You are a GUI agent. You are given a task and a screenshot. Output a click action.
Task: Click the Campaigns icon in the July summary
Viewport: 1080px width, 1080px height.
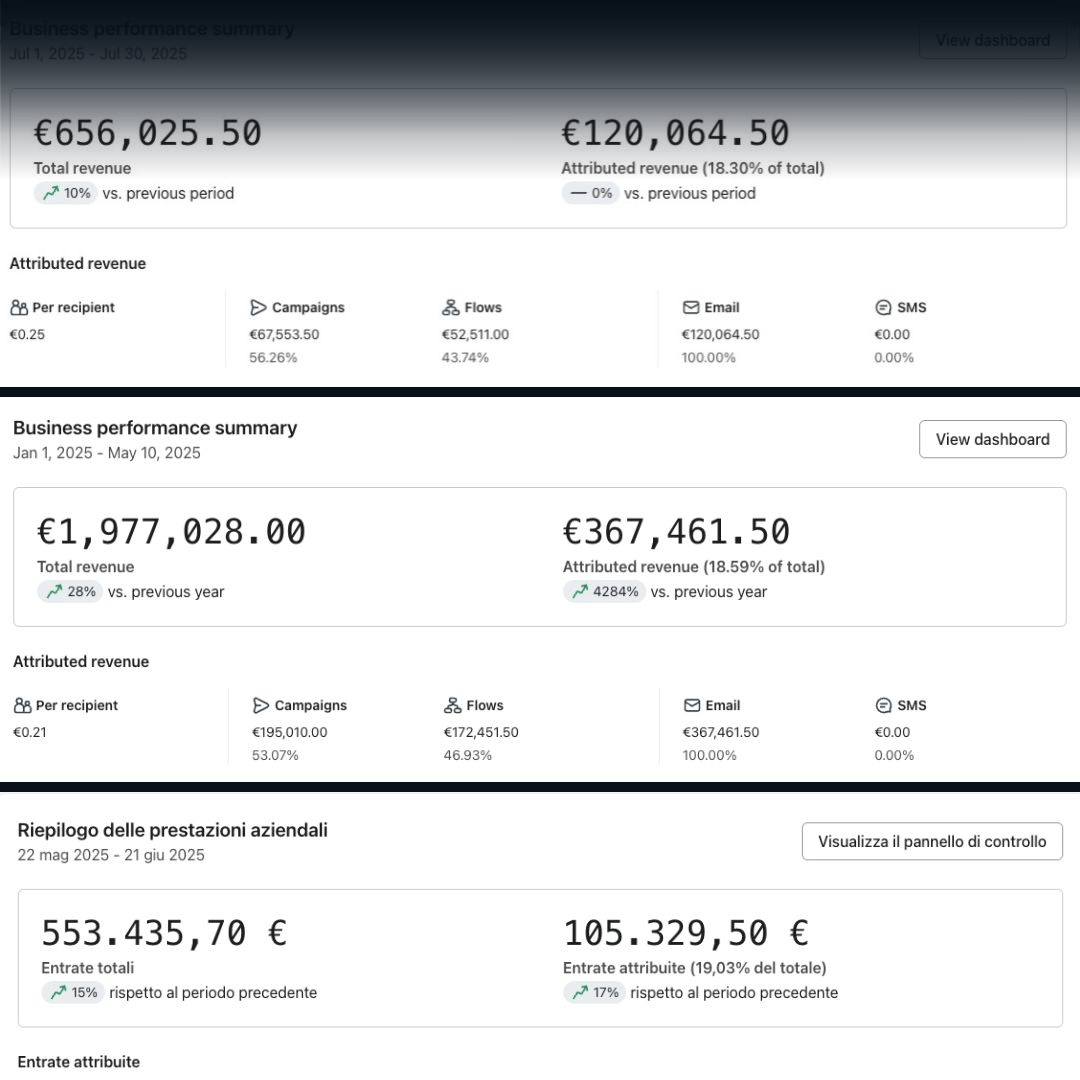click(x=258, y=308)
